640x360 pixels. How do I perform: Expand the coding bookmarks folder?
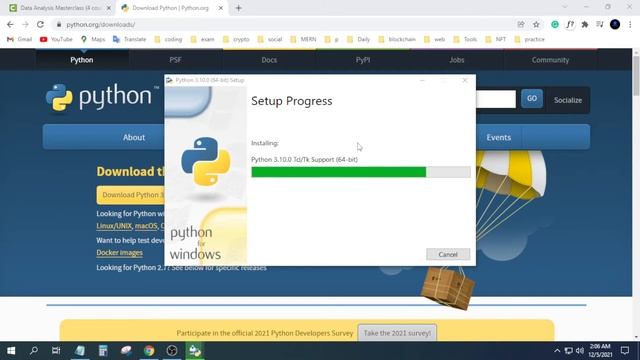pos(168,39)
